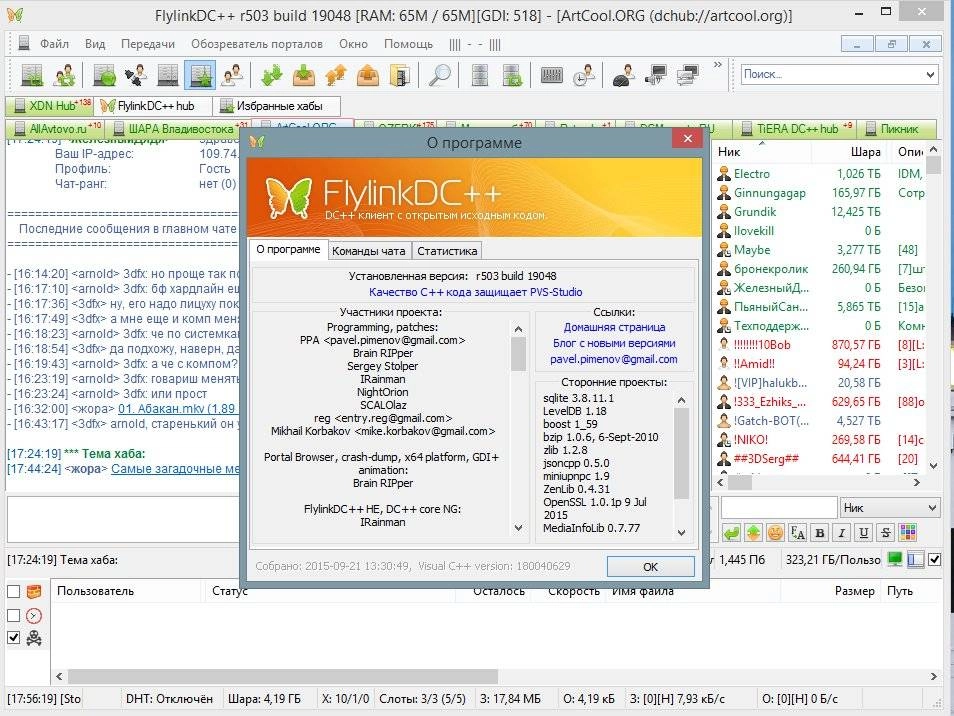The width and height of the screenshot is (954, 716).
Task: Open the Самые загадочные chat link
Action: (175, 468)
